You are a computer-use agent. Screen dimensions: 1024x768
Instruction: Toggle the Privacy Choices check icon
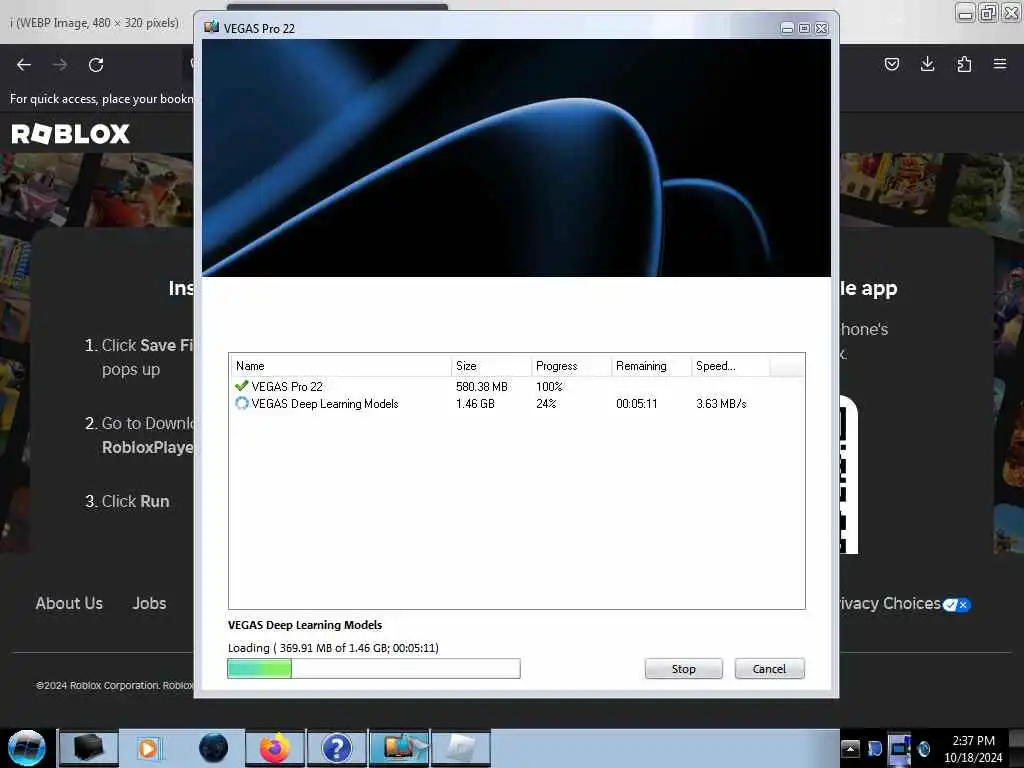(957, 605)
